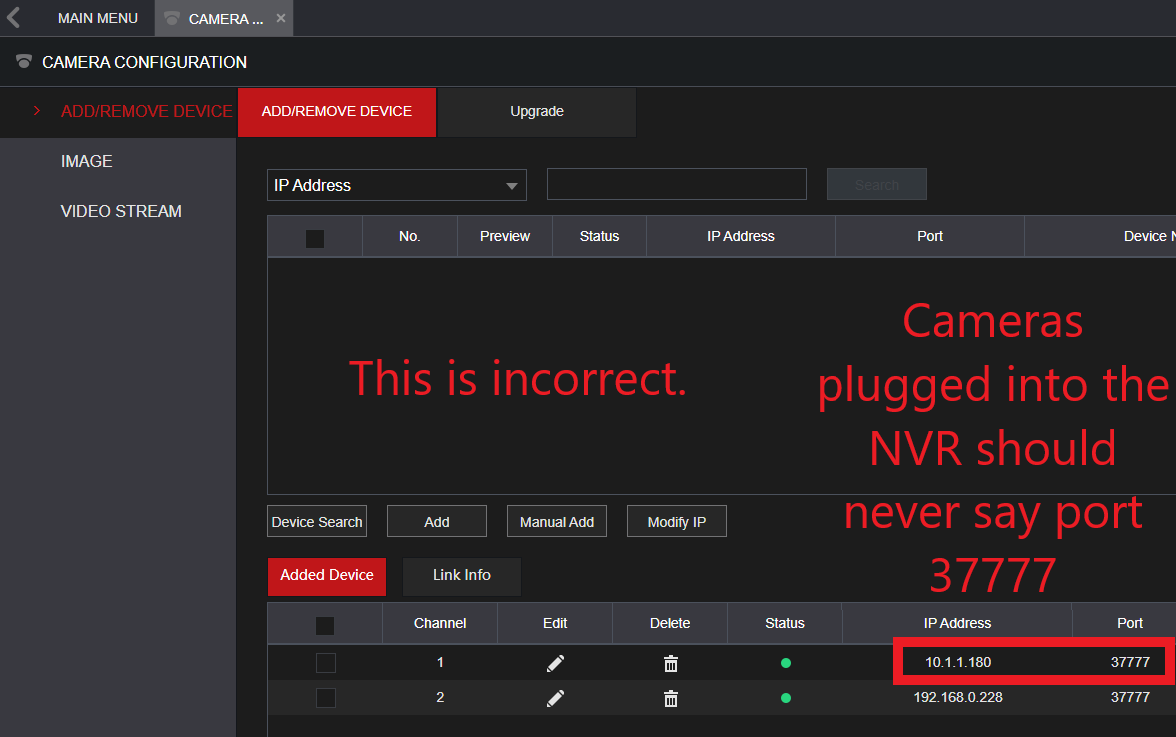Click the Status header in the added devices table
Screen dimensions: 1176x737
pyautogui.click(x=784, y=623)
